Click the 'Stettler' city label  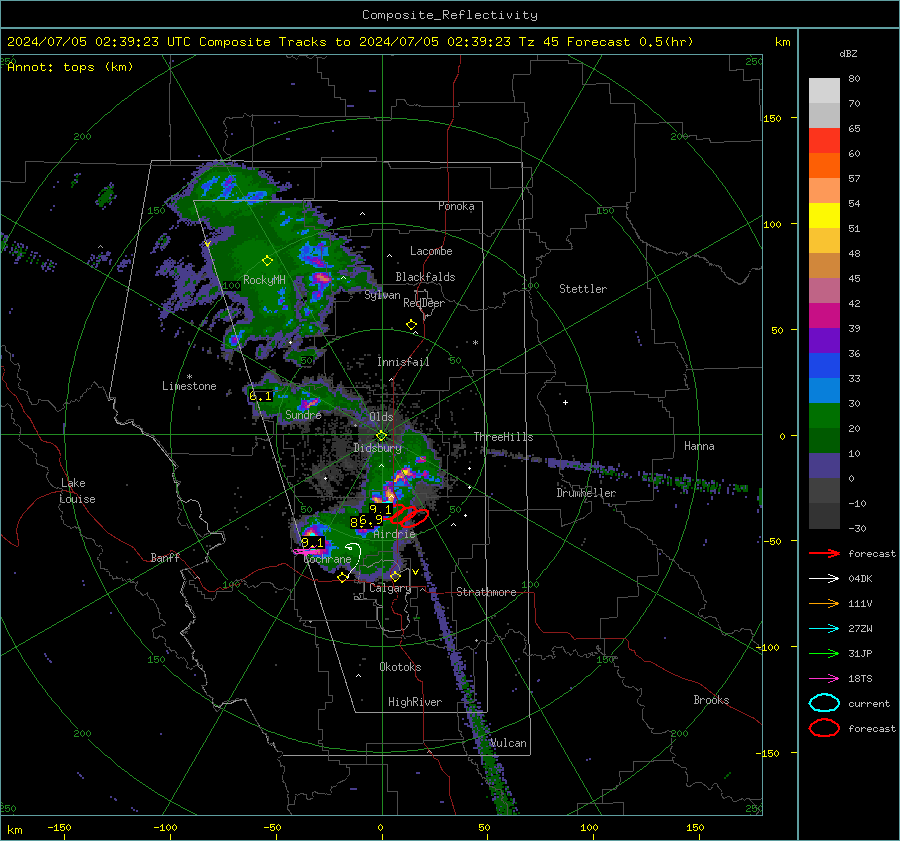point(583,289)
